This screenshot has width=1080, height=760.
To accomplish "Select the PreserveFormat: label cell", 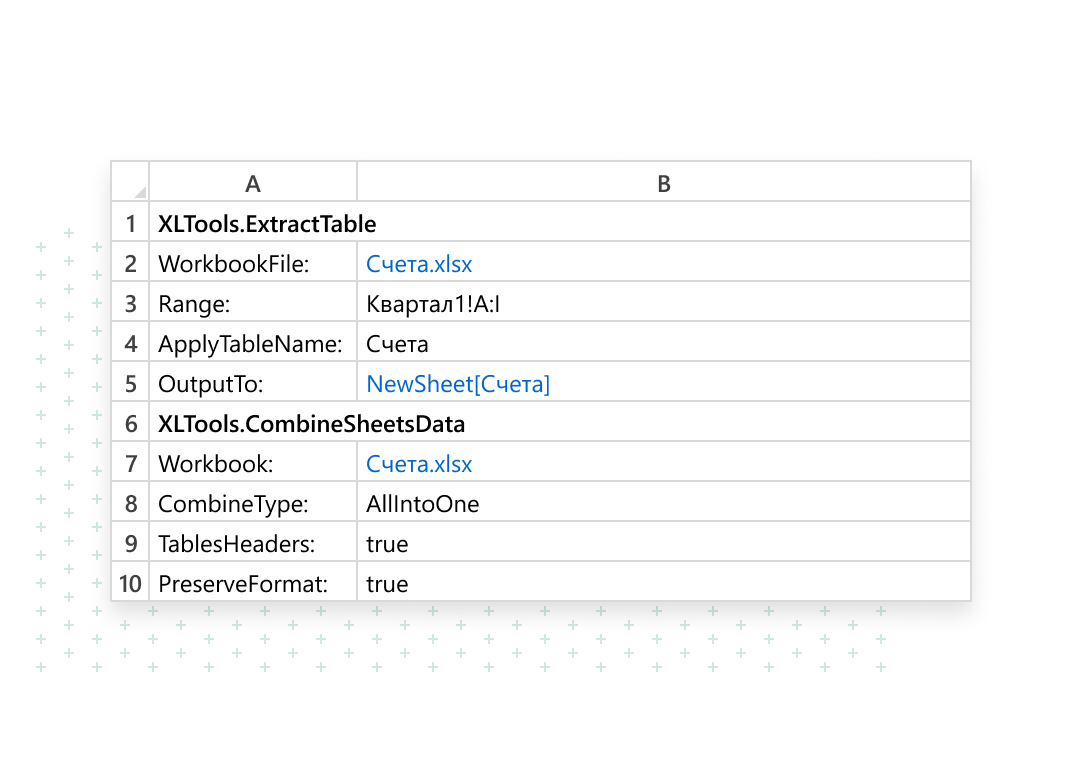I will click(243, 584).
